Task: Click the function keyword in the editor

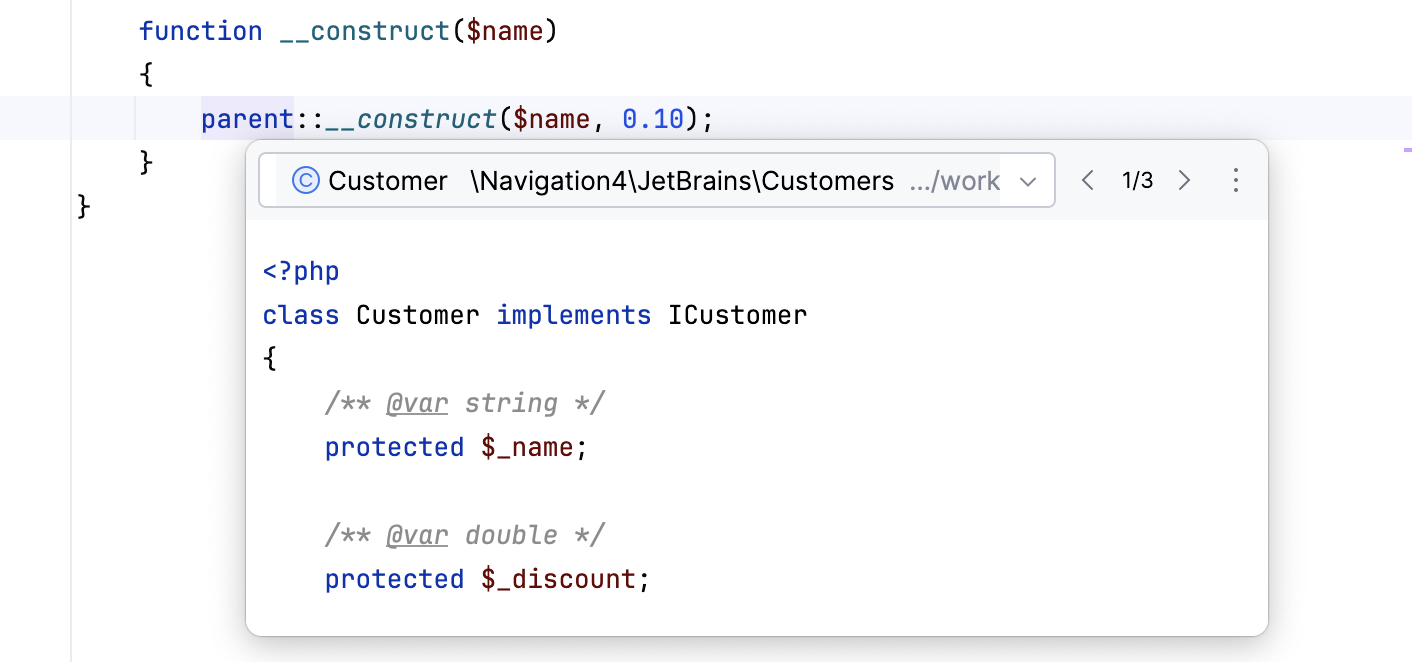Action: 200,31
